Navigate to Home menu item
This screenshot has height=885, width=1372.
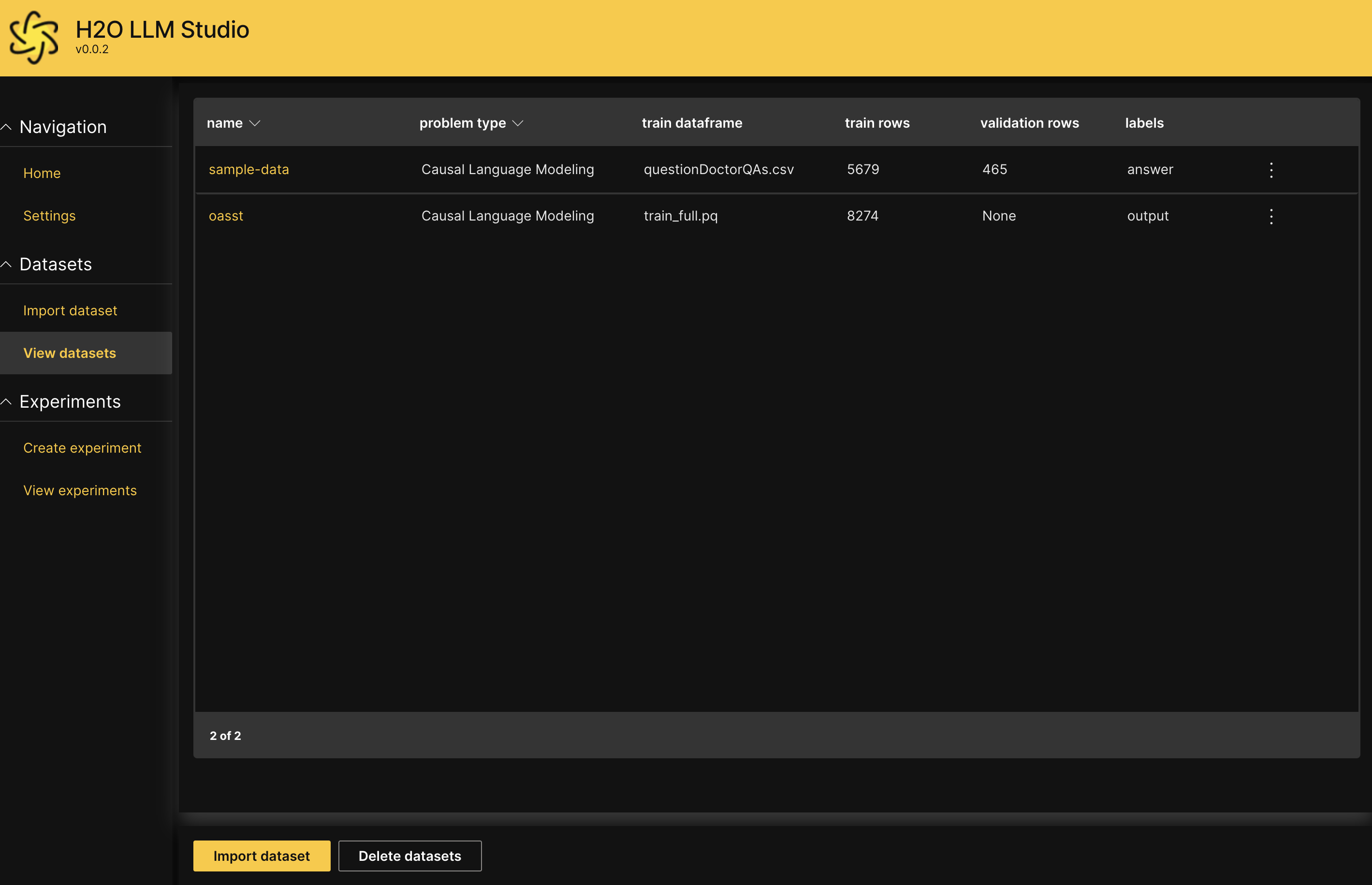pyautogui.click(x=41, y=173)
